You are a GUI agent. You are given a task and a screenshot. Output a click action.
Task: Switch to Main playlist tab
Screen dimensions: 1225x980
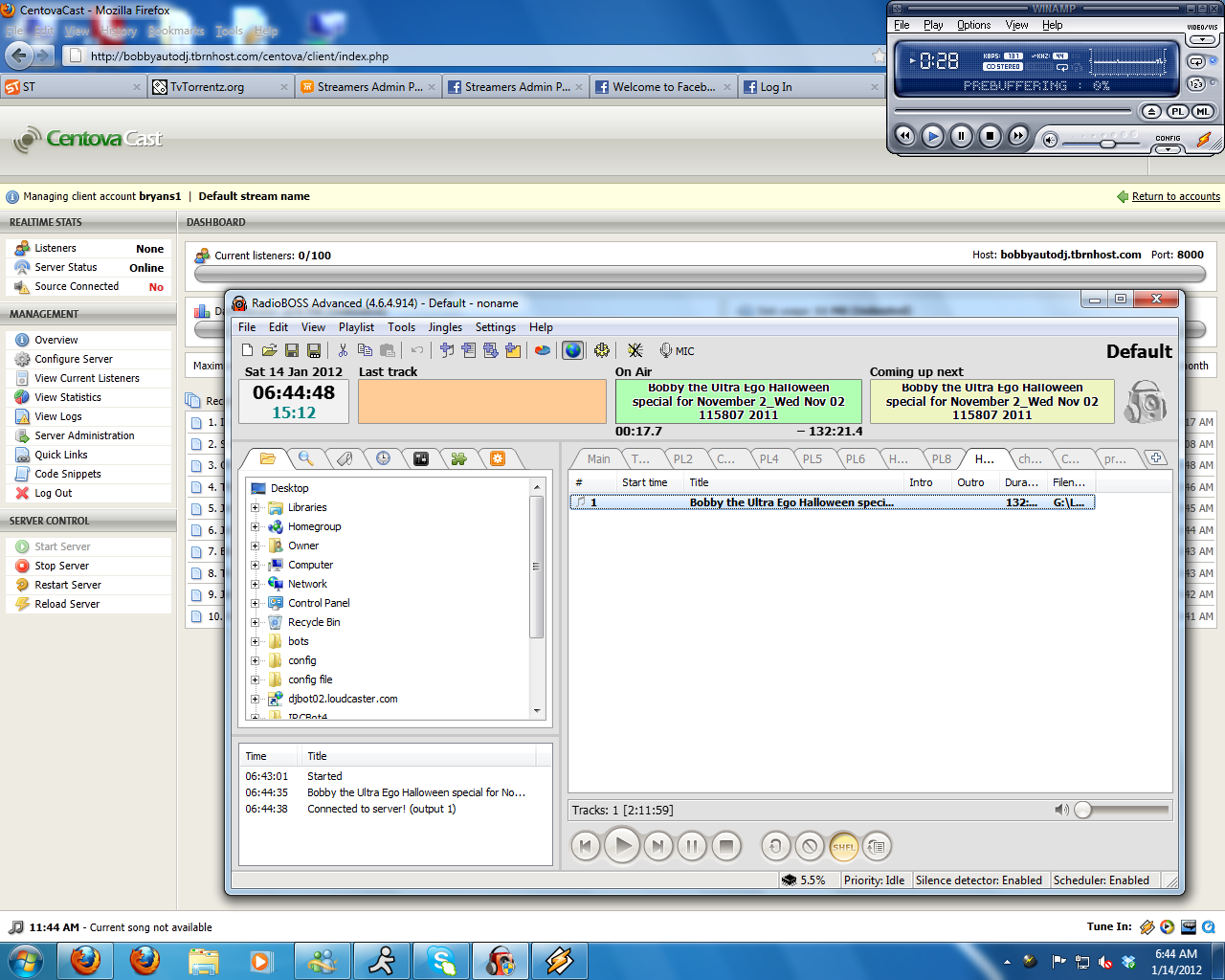[x=599, y=458]
